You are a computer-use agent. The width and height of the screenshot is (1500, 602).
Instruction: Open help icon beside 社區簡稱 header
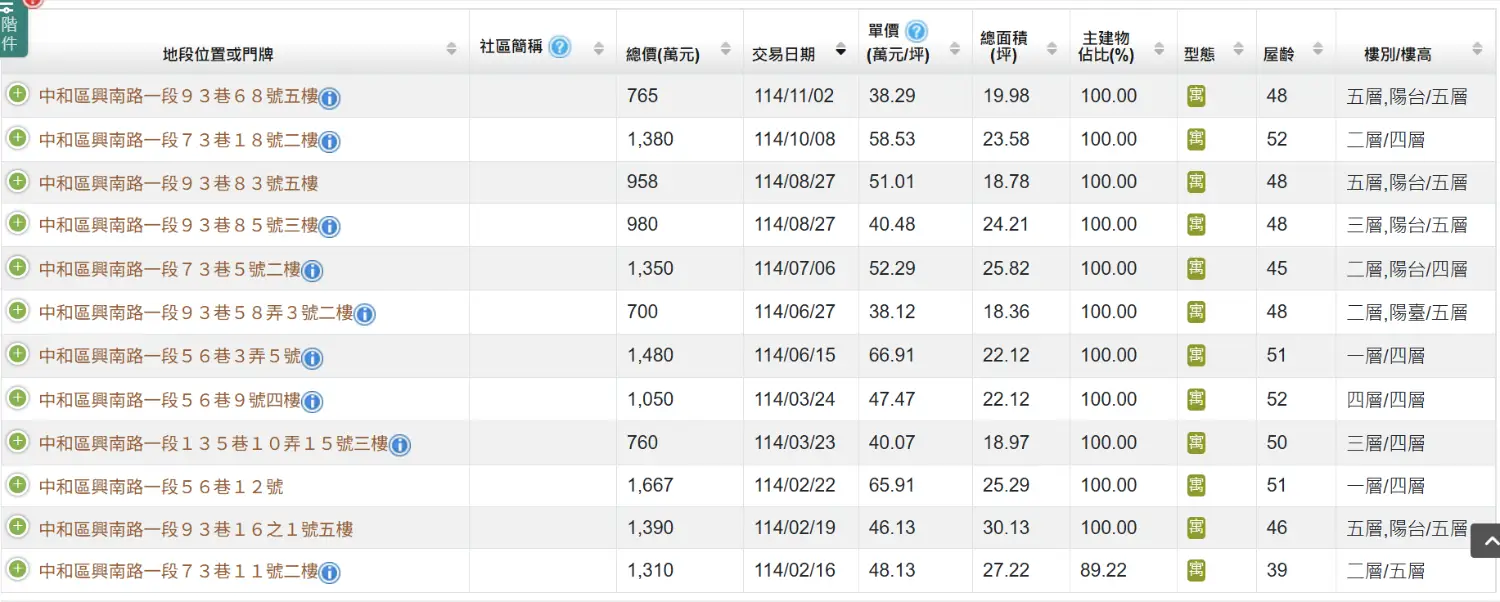click(560, 47)
